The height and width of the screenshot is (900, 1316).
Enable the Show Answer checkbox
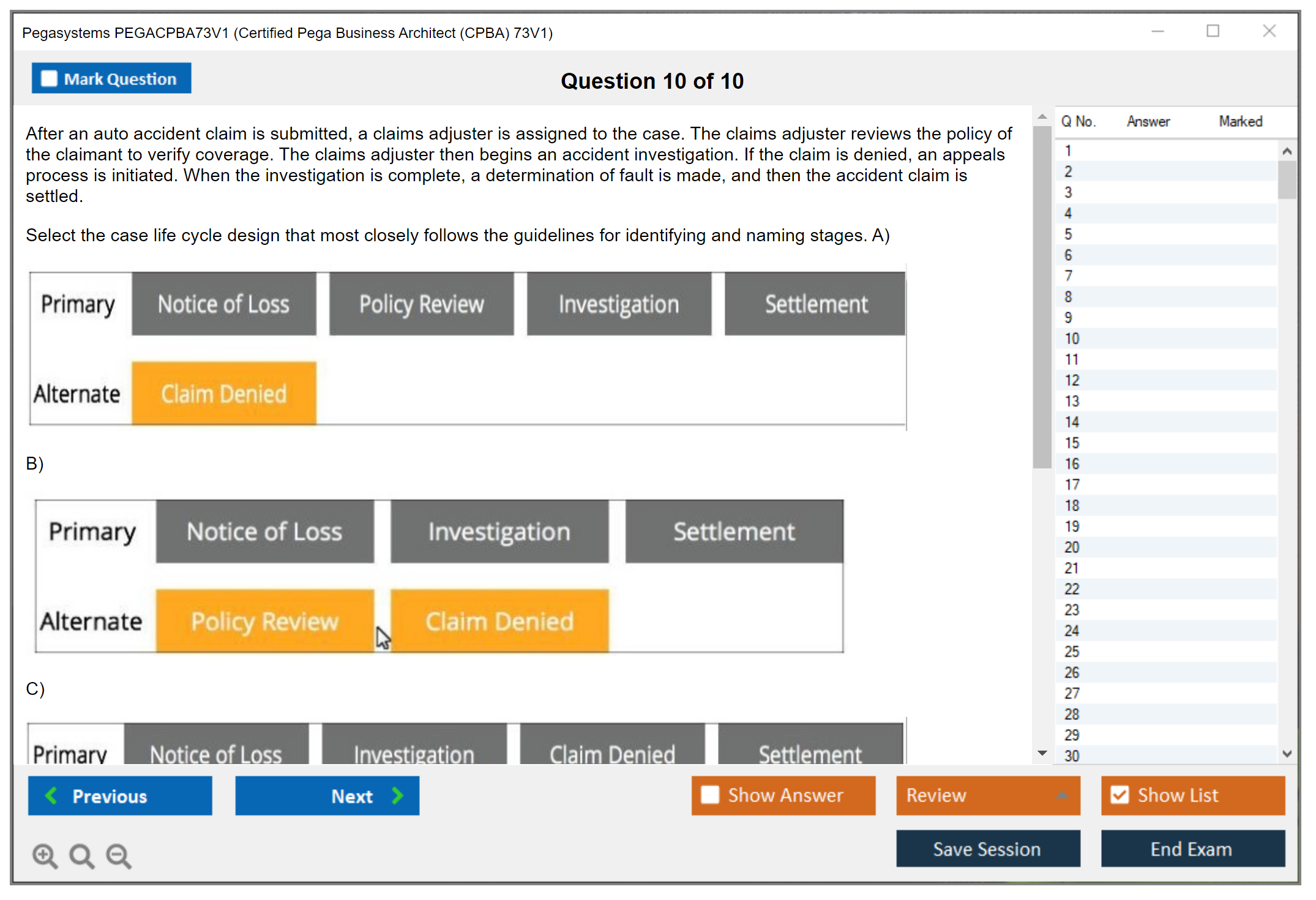pos(710,795)
